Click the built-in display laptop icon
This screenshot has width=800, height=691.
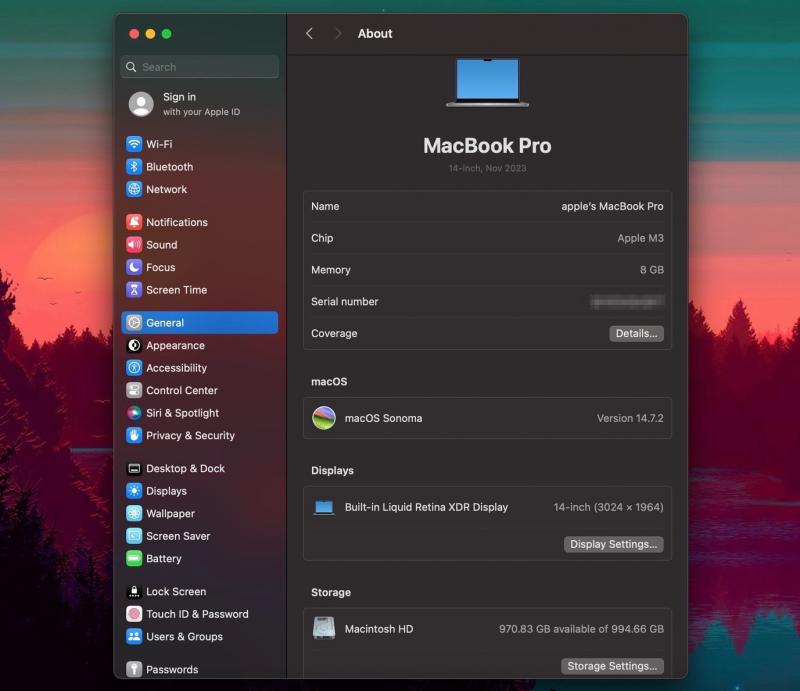[324, 507]
